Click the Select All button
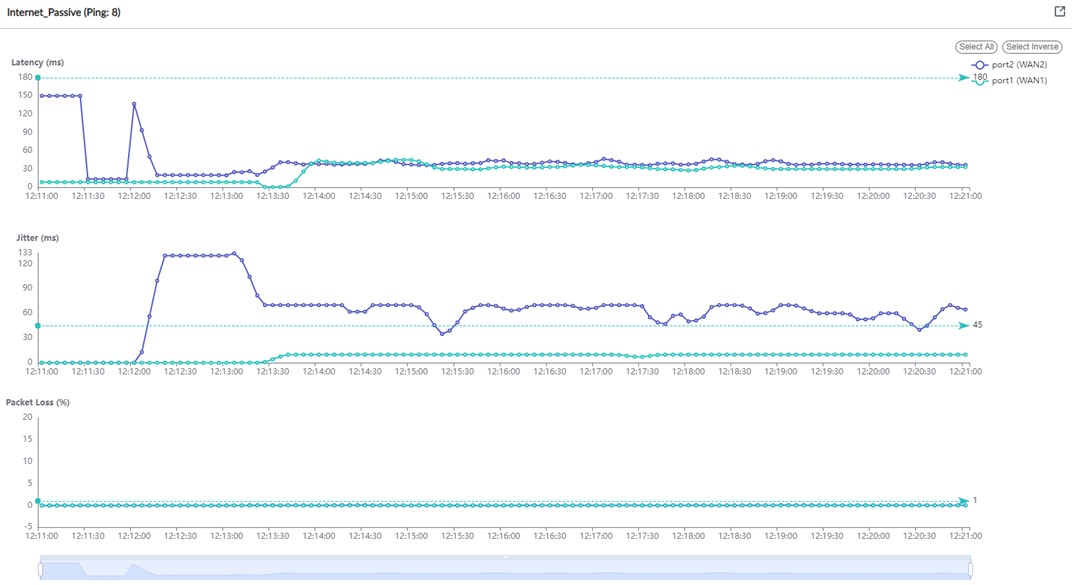This screenshot has width=1072, height=585. point(976,46)
